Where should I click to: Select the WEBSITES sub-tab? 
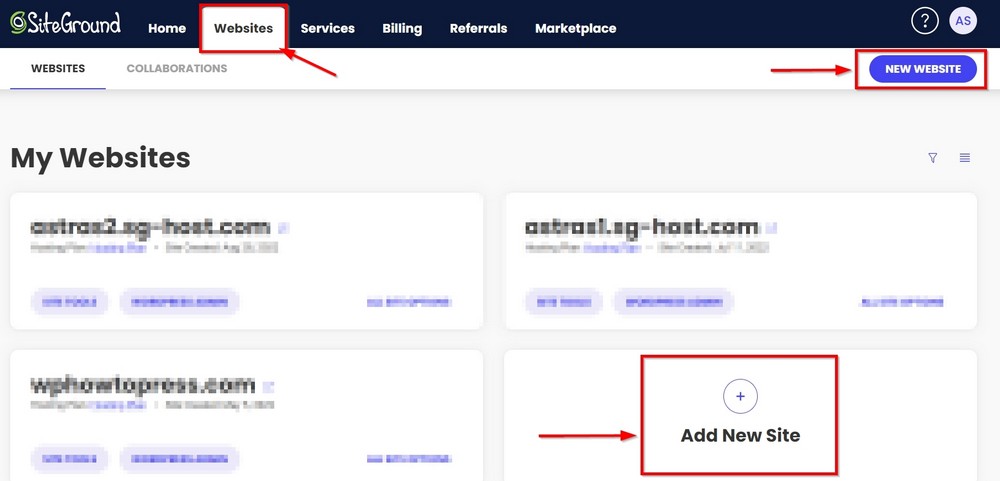click(58, 68)
